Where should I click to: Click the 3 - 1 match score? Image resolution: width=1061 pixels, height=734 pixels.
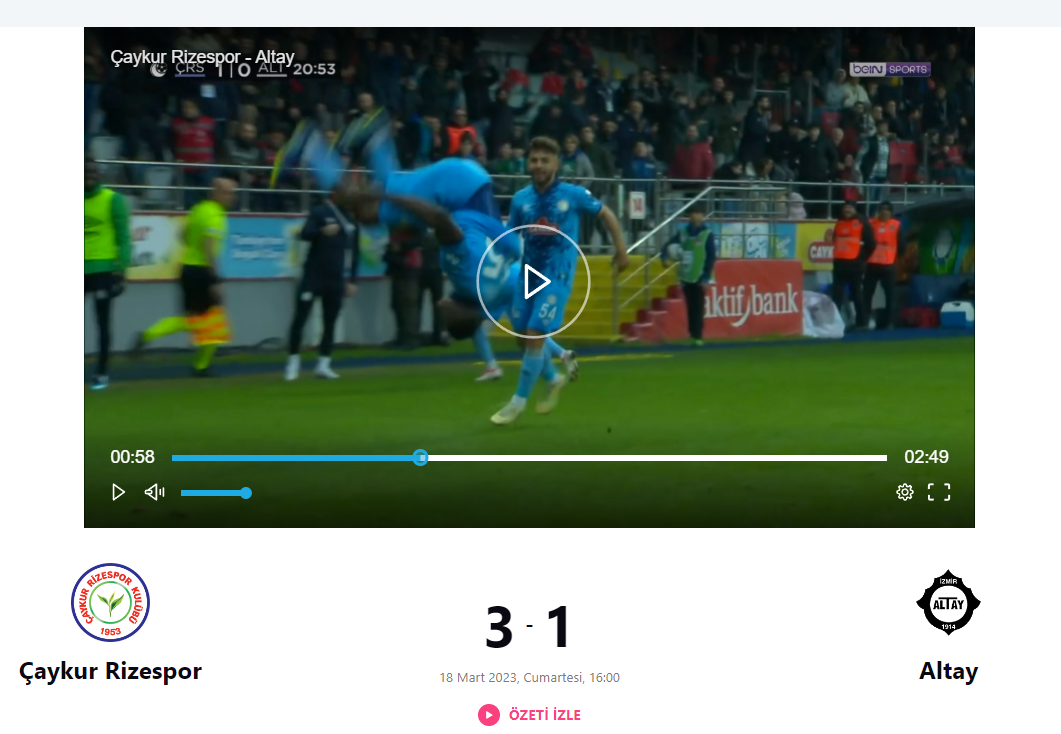(x=529, y=627)
